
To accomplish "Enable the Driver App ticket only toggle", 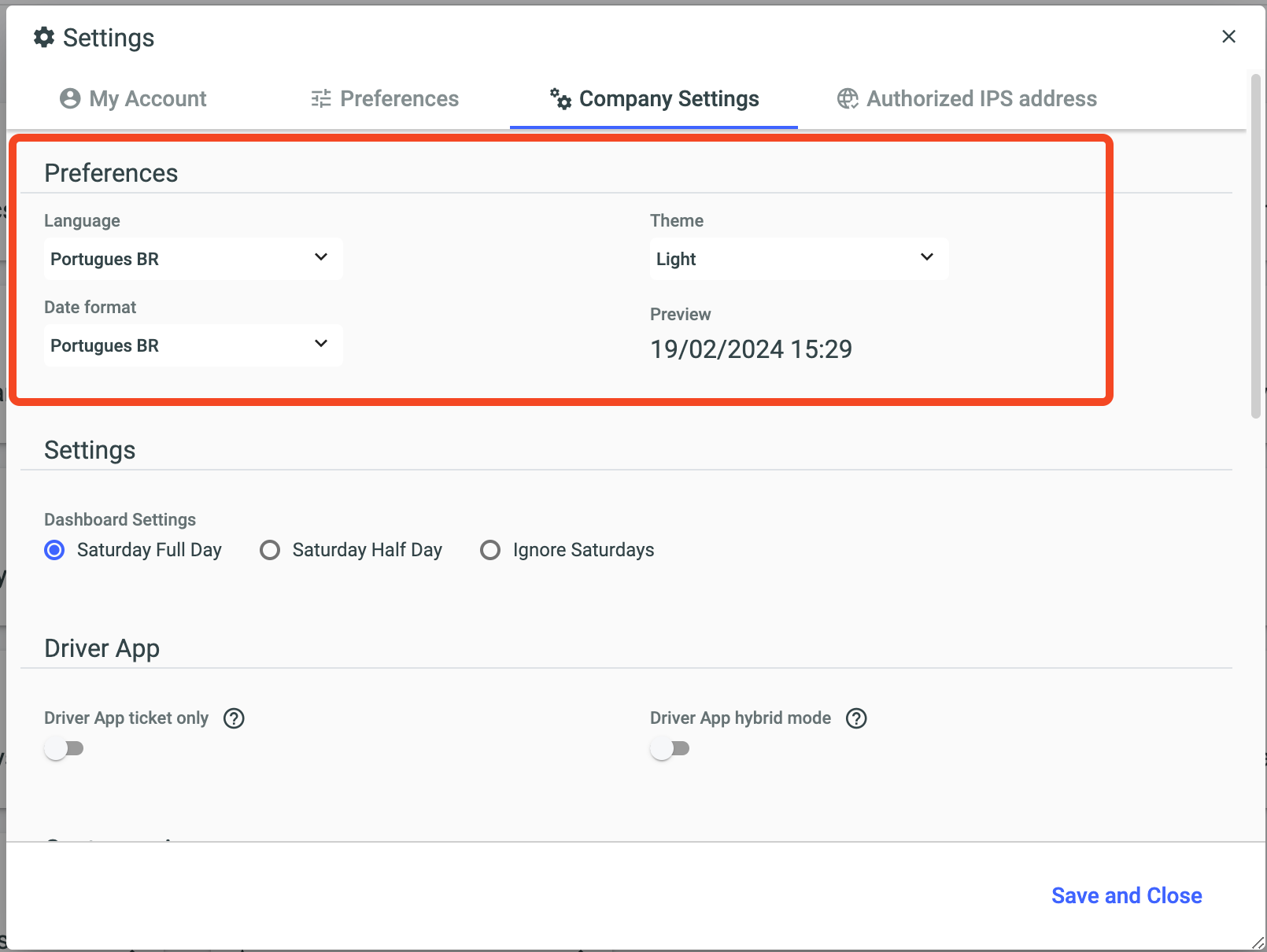I will coord(64,748).
